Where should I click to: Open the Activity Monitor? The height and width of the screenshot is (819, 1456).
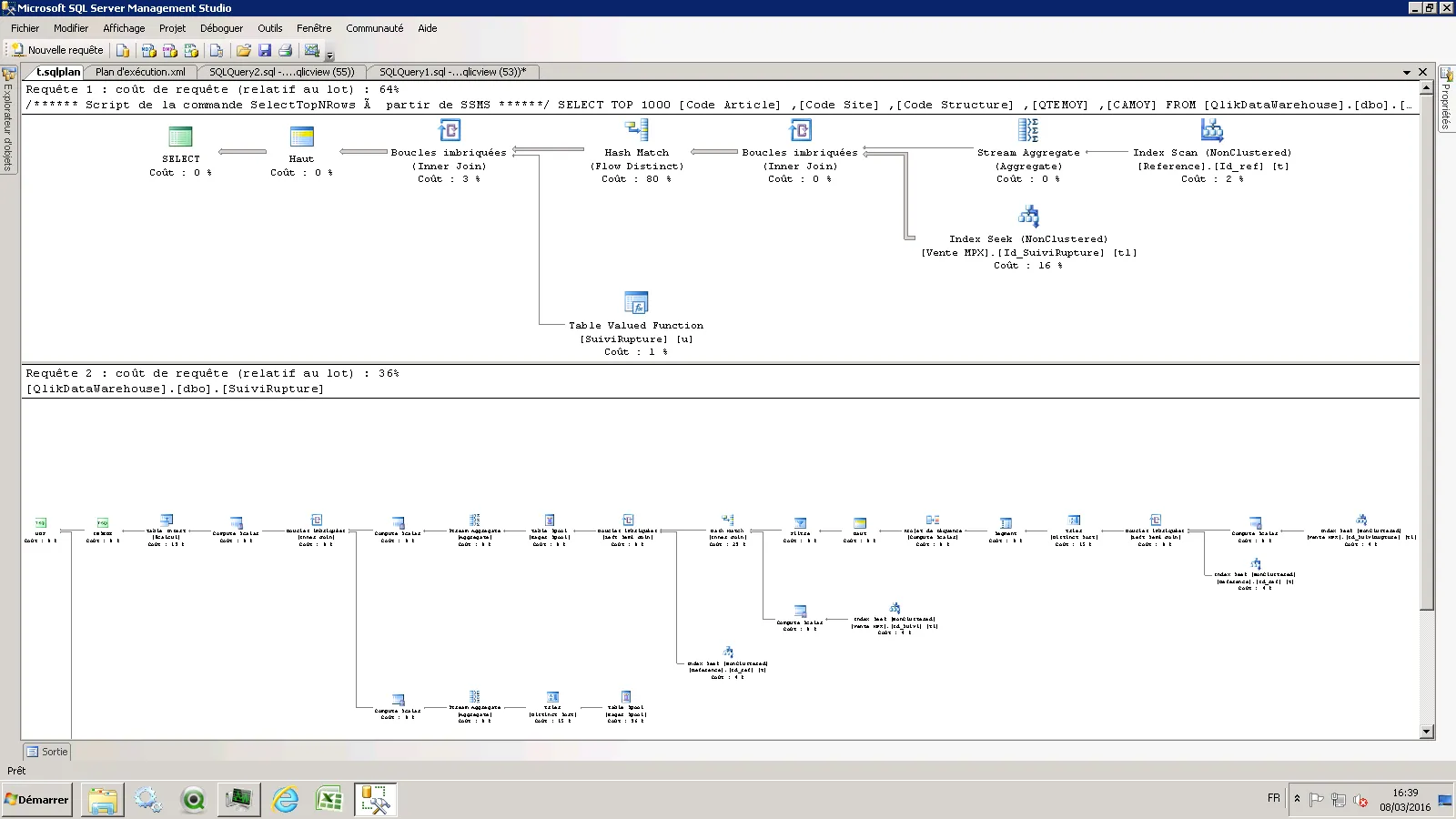coord(312,50)
